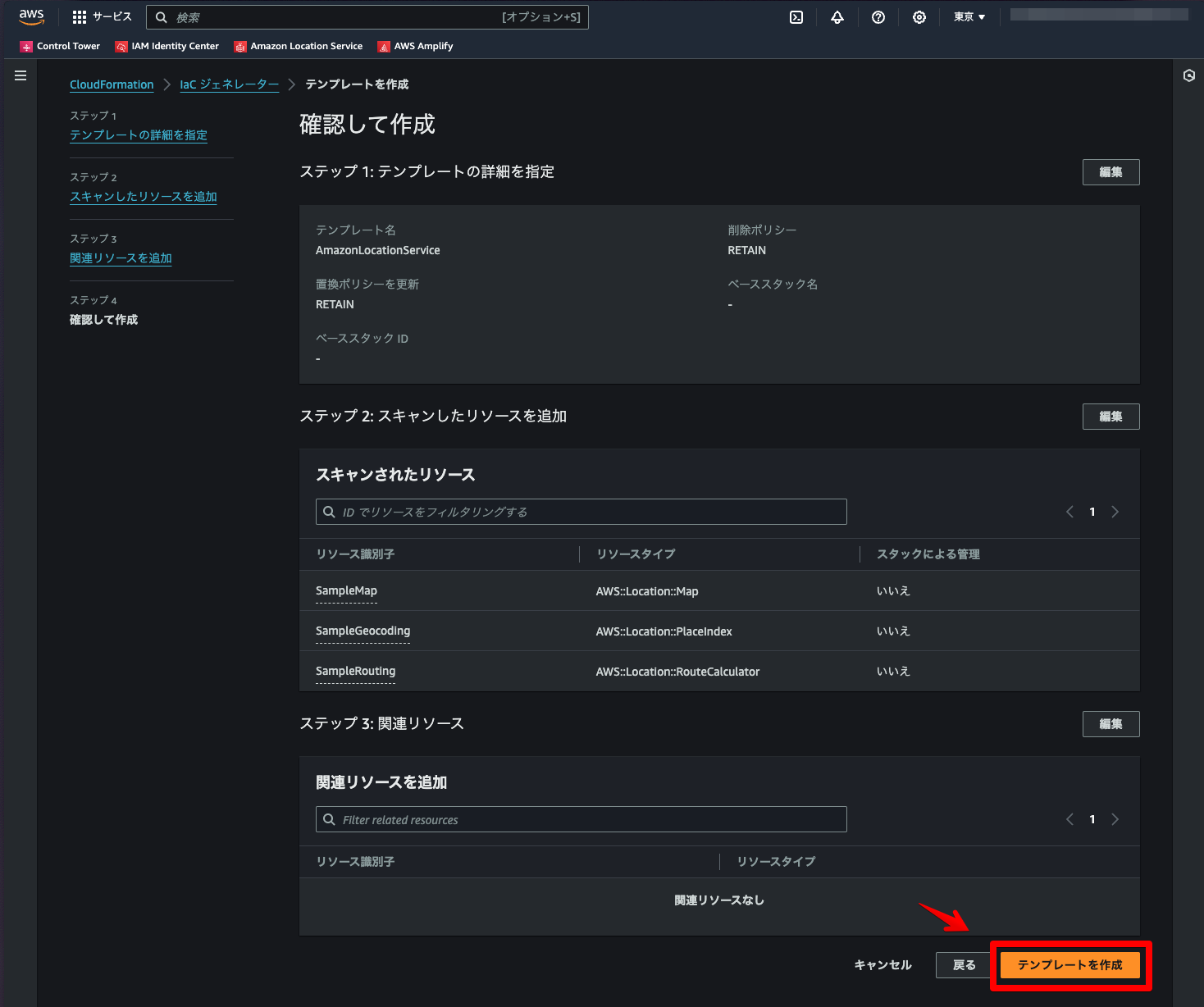1204x1007 pixels.
Task: Click the AWS logo home icon
Action: tap(31, 17)
